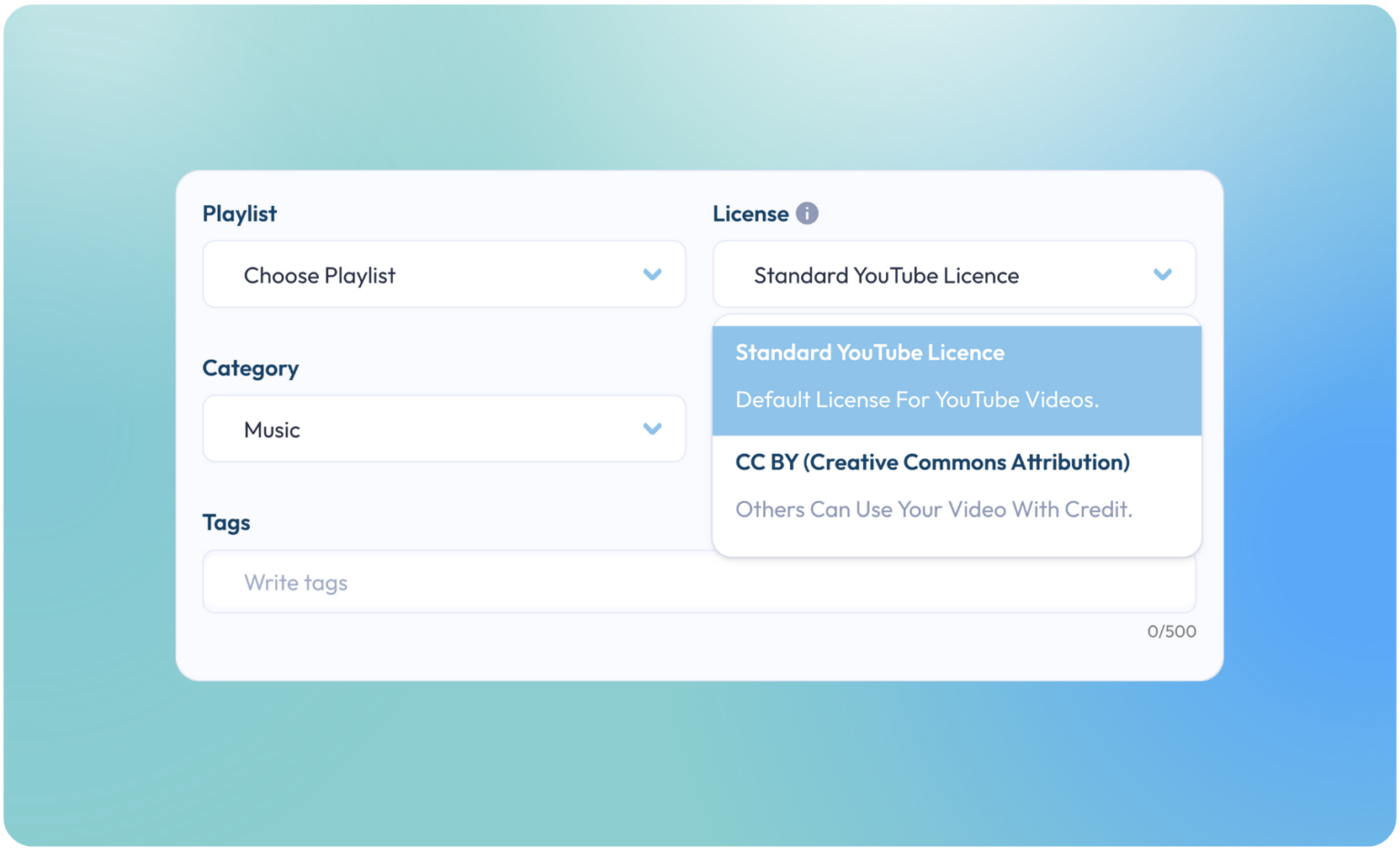Click the 'Choose Playlist' placeholder text

point(320,275)
